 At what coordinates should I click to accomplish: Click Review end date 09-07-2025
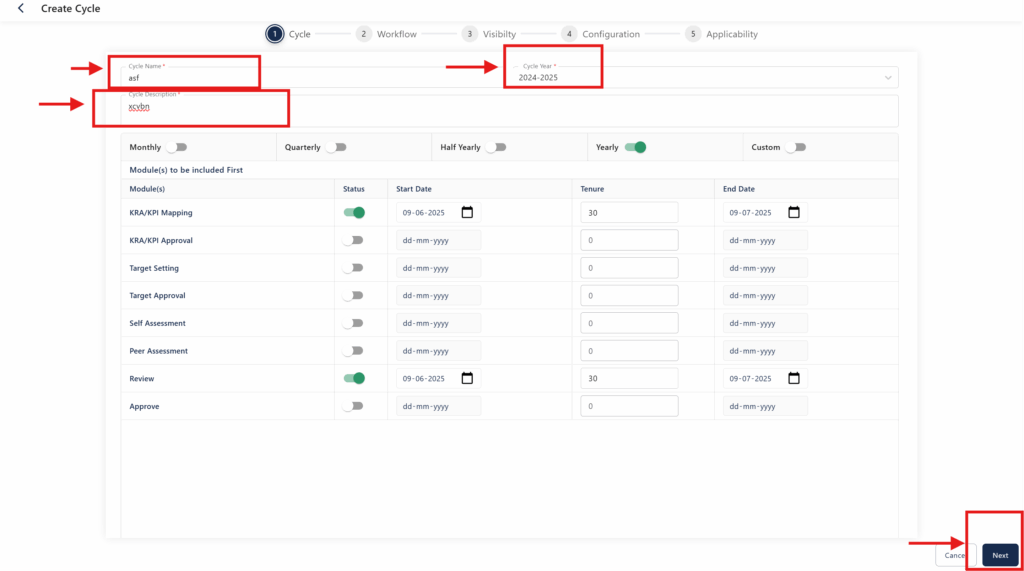point(750,378)
